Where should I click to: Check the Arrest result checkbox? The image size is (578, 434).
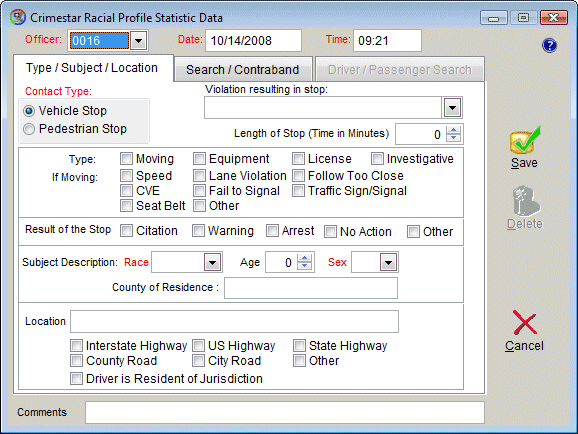(x=272, y=231)
